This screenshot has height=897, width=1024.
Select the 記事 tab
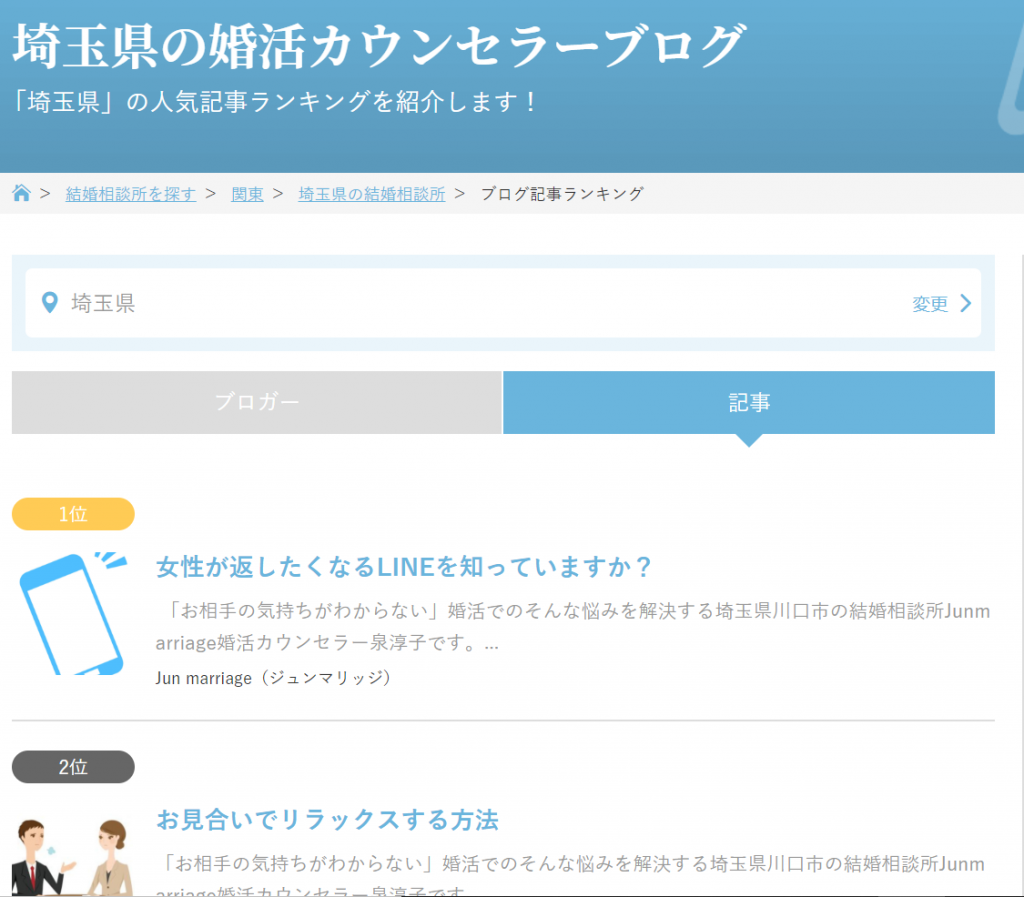748,403
